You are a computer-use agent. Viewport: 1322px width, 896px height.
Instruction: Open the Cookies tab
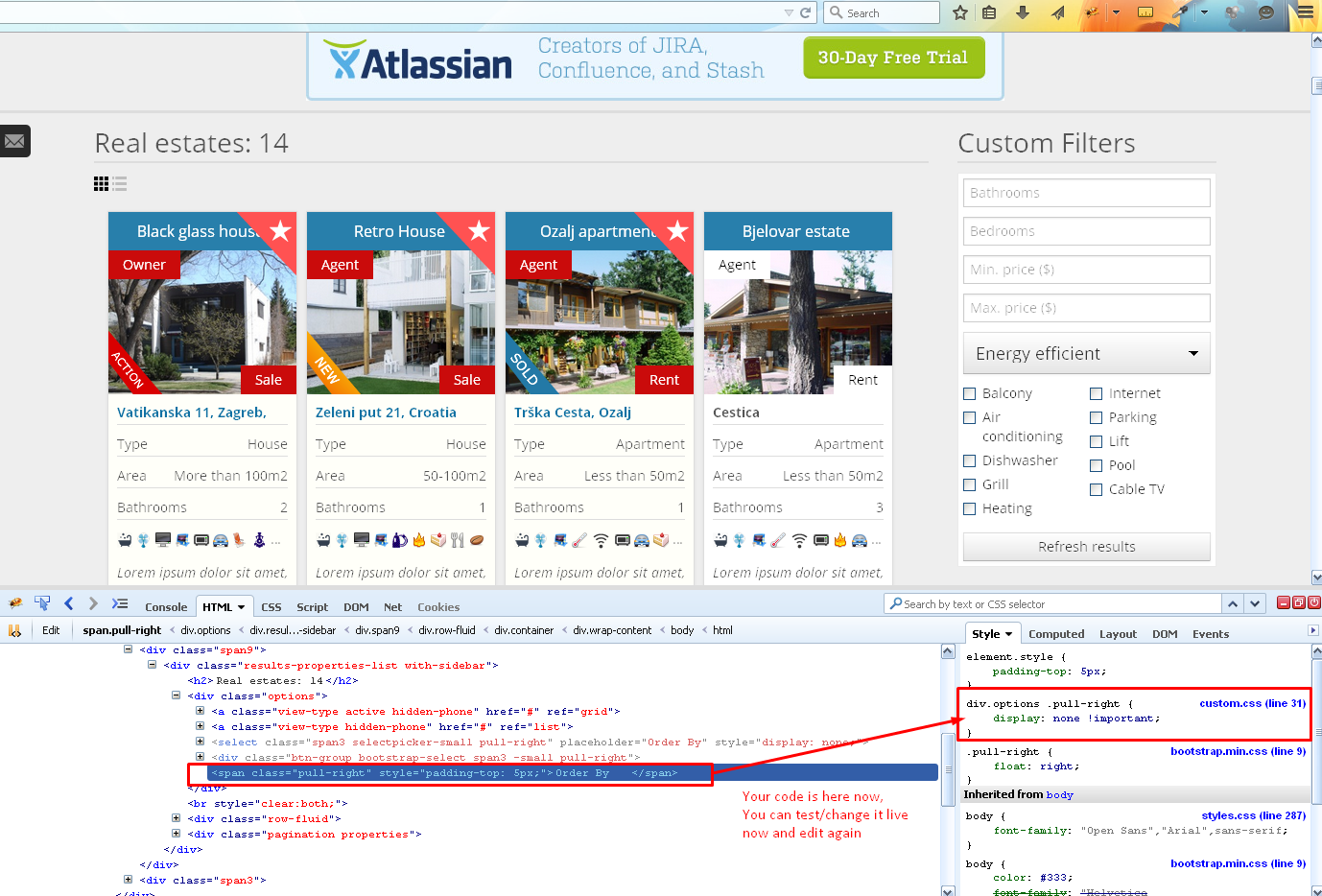click(438, 607)
